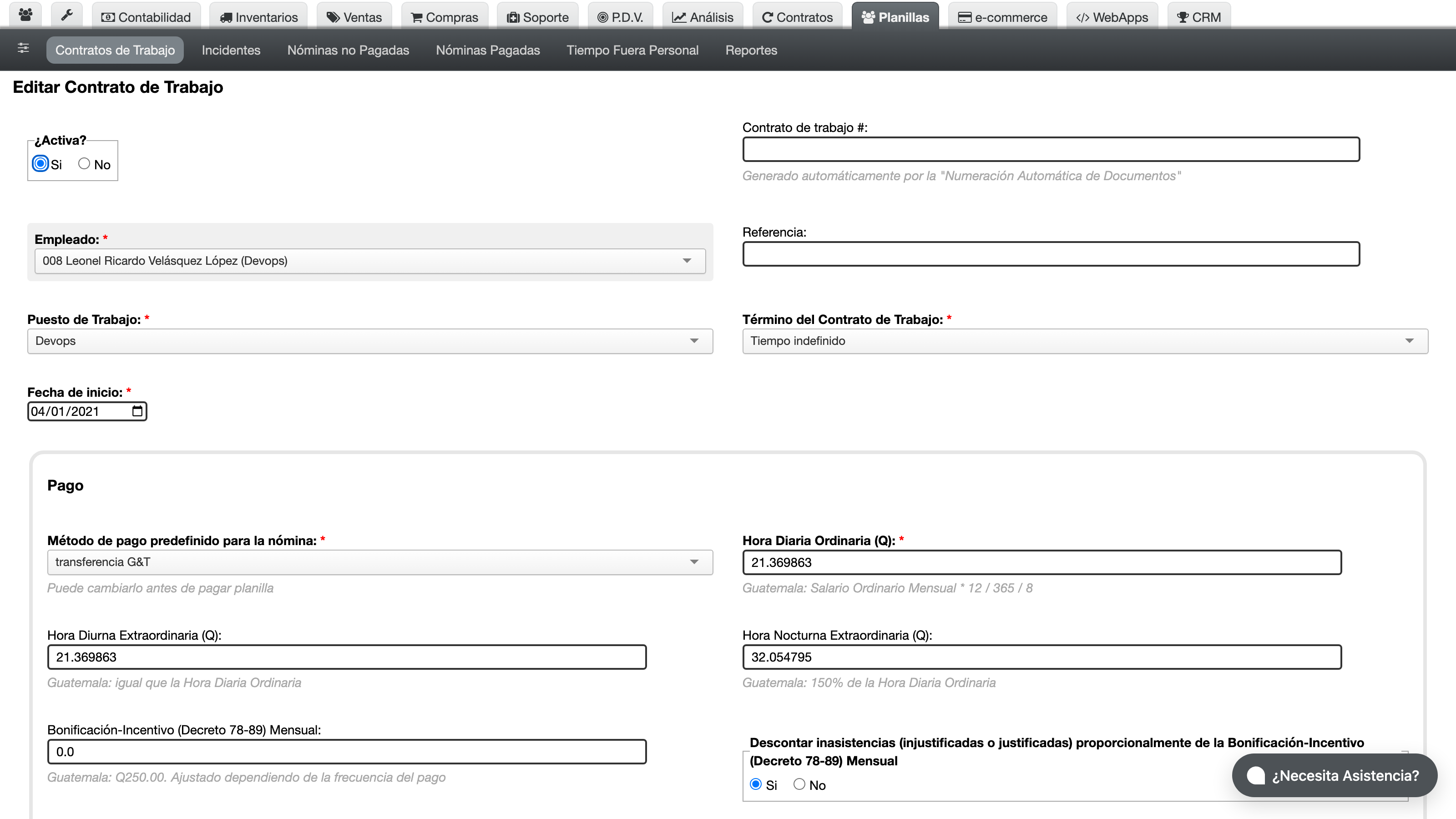Select the Planillas module tab
Viewport: 1456px width, 819px height.
895,16
